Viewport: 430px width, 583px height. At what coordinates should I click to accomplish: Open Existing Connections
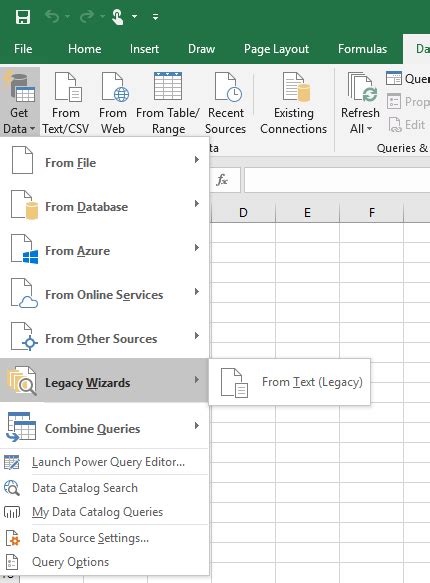[x=294, y=103]
